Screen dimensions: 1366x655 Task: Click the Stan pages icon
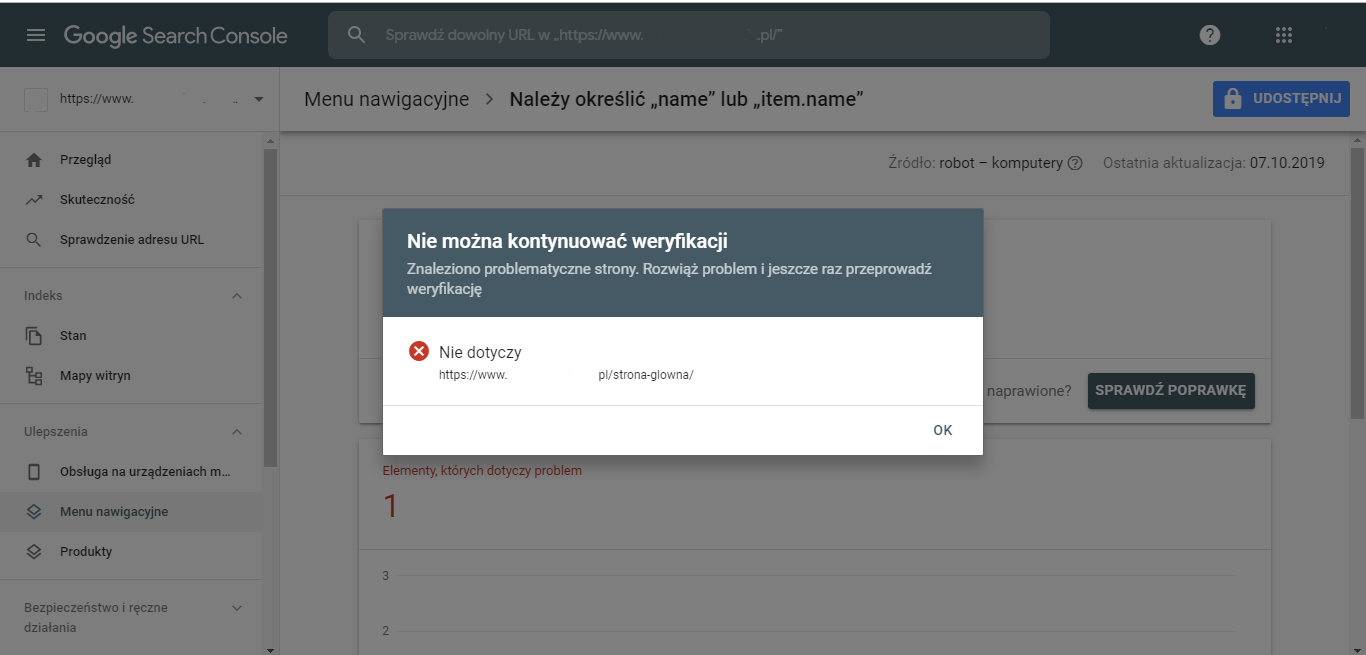[x=34, y=336]
